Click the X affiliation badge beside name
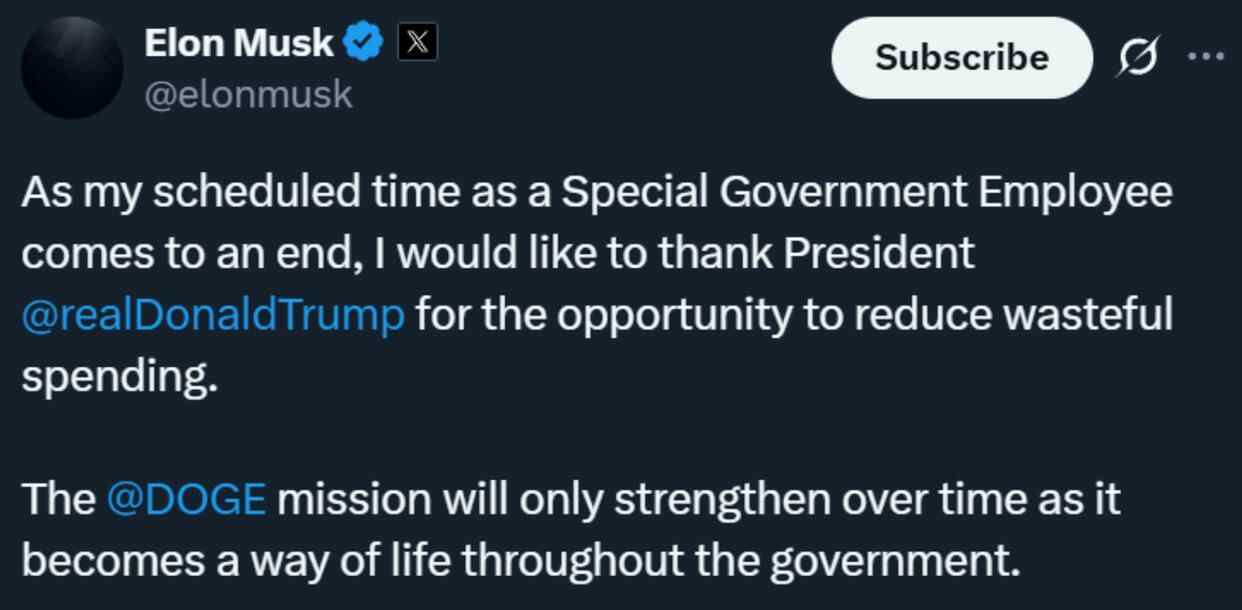 [x=417, y=43]
